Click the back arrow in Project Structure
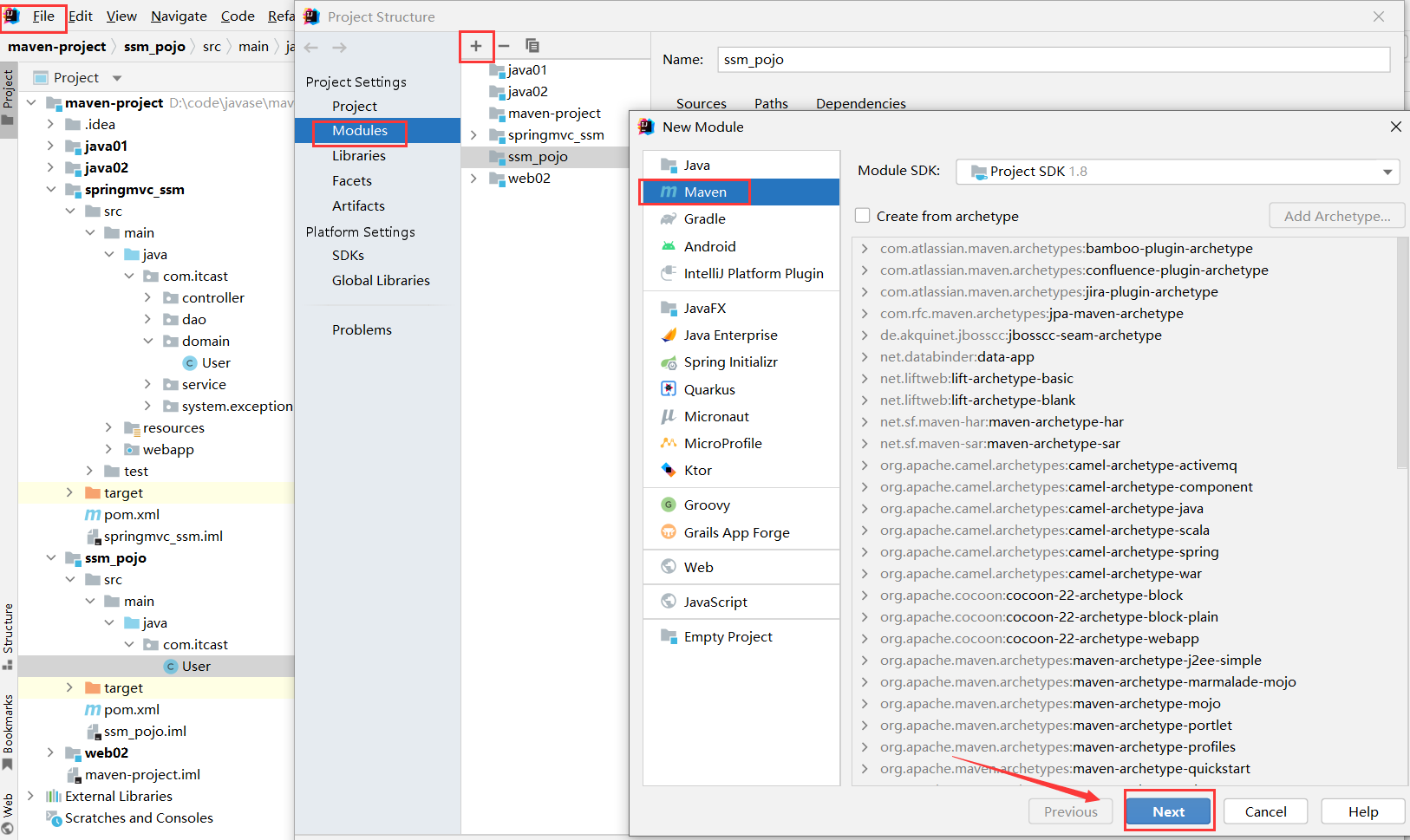Viewport: 1410px width, 840px height. pos(311,48)
